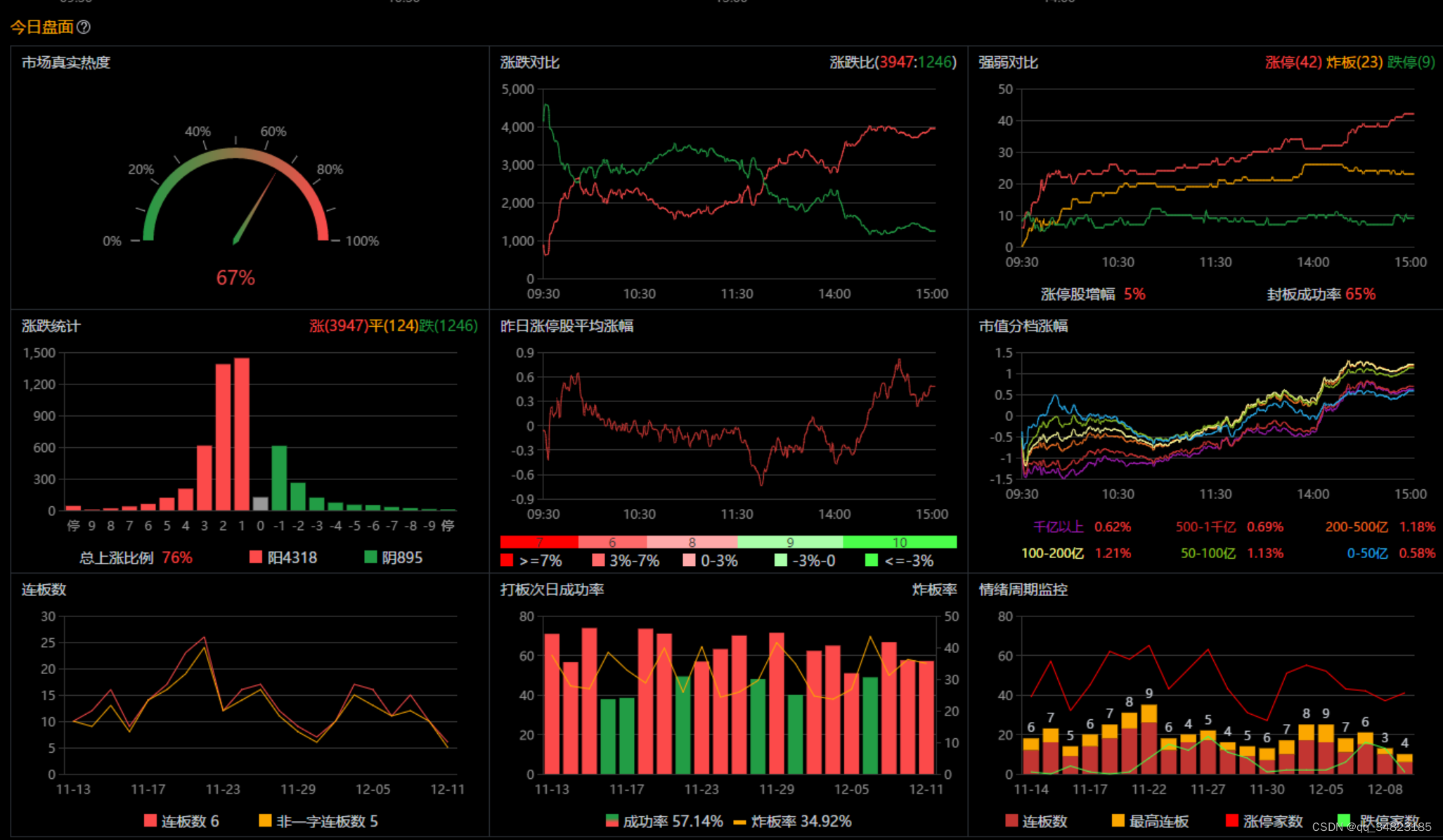Click the -3%-0 light green legend square

(780, 560)
